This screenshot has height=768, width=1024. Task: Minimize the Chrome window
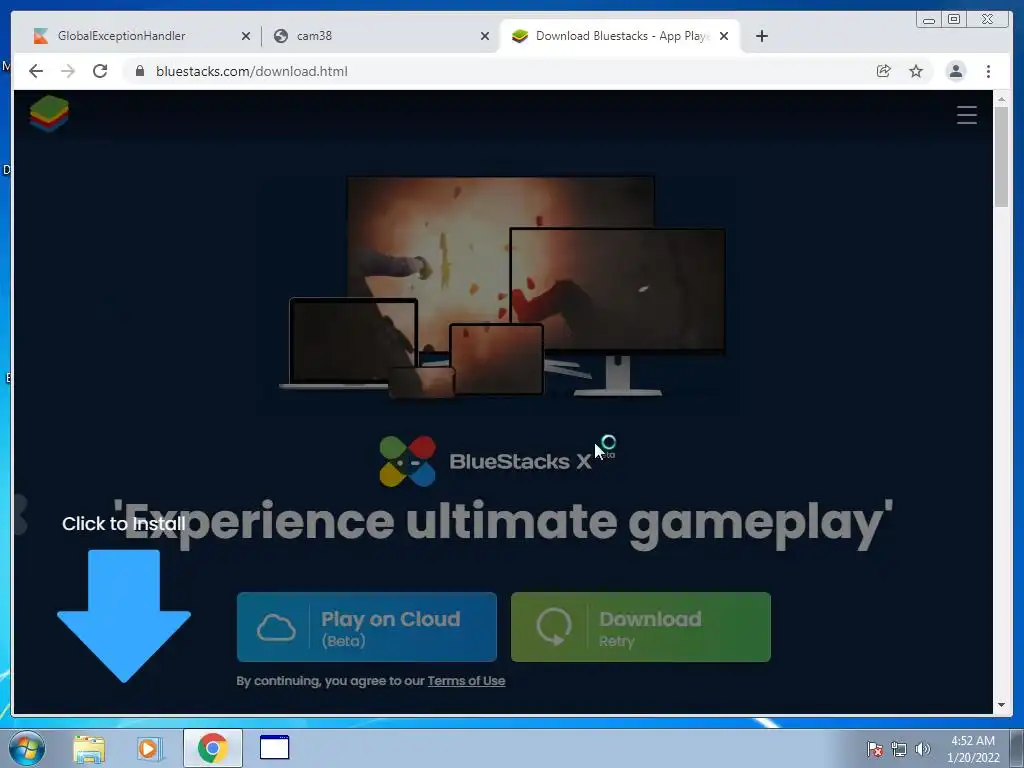(x=929, y=20)
